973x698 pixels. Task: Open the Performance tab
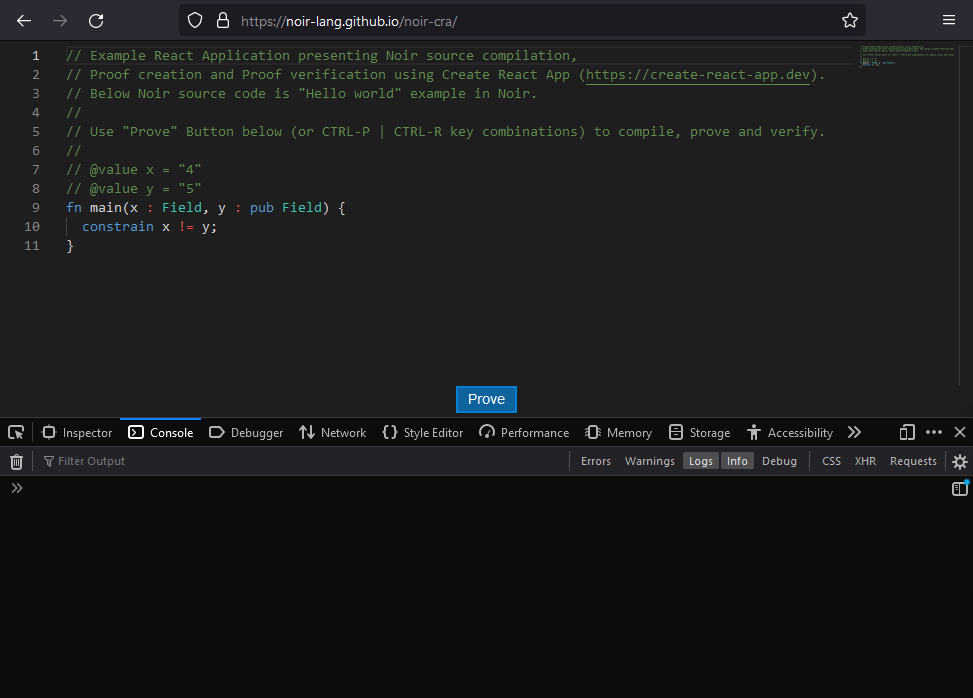pos(524,432)
